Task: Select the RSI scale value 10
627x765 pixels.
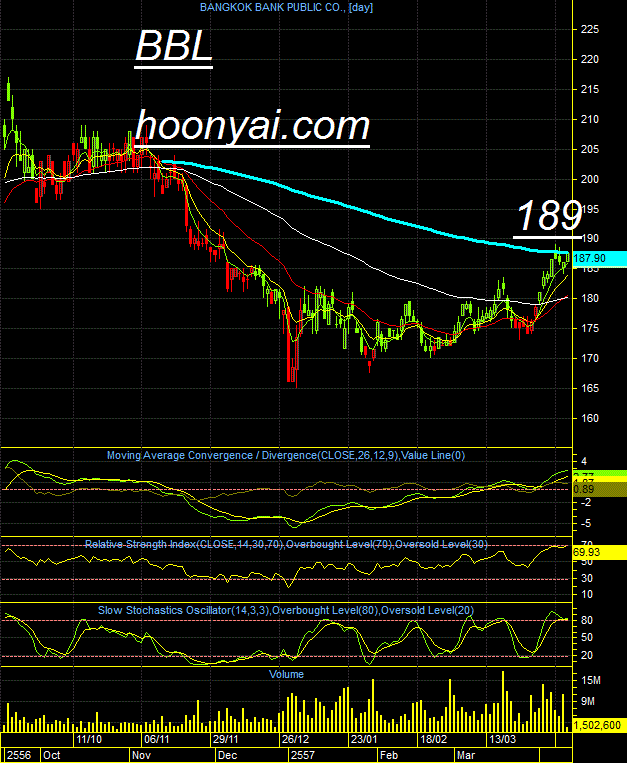Action: click(587, 595)
